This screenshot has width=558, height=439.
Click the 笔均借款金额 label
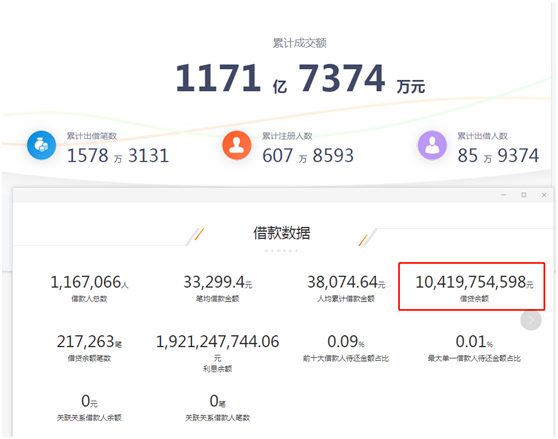click(217, 299)
